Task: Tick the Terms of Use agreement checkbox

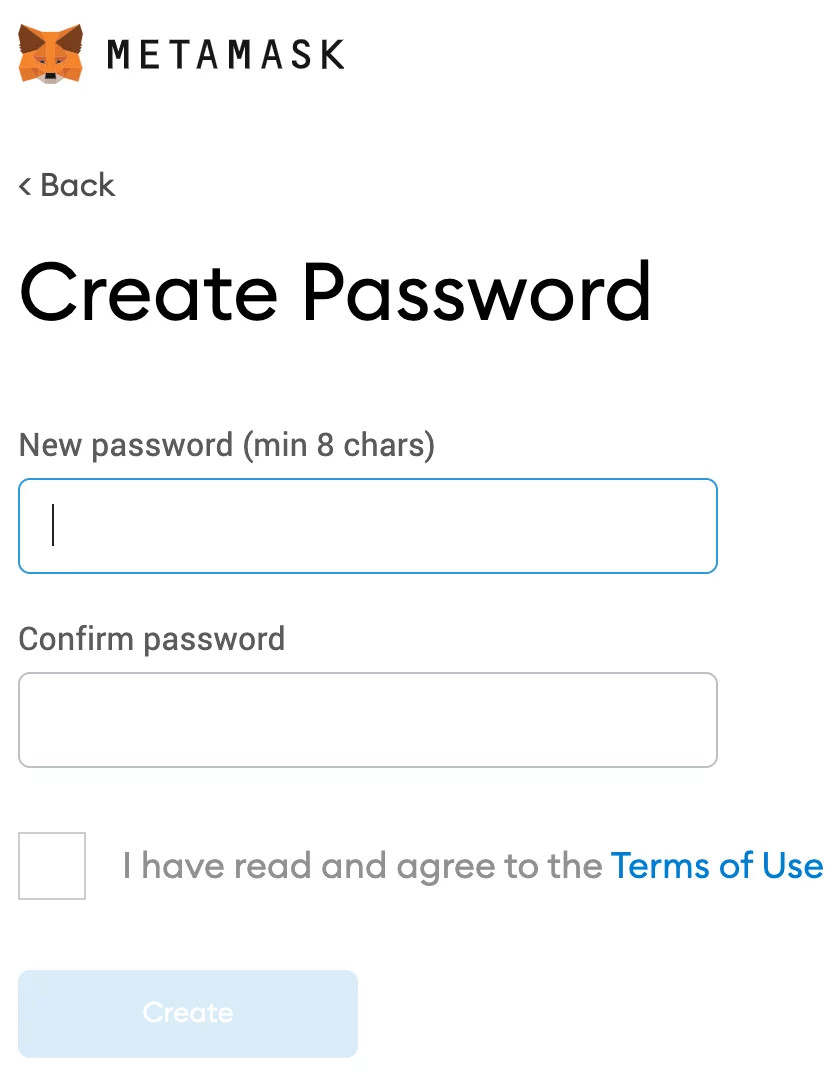Action: click(x=52, y=866)
